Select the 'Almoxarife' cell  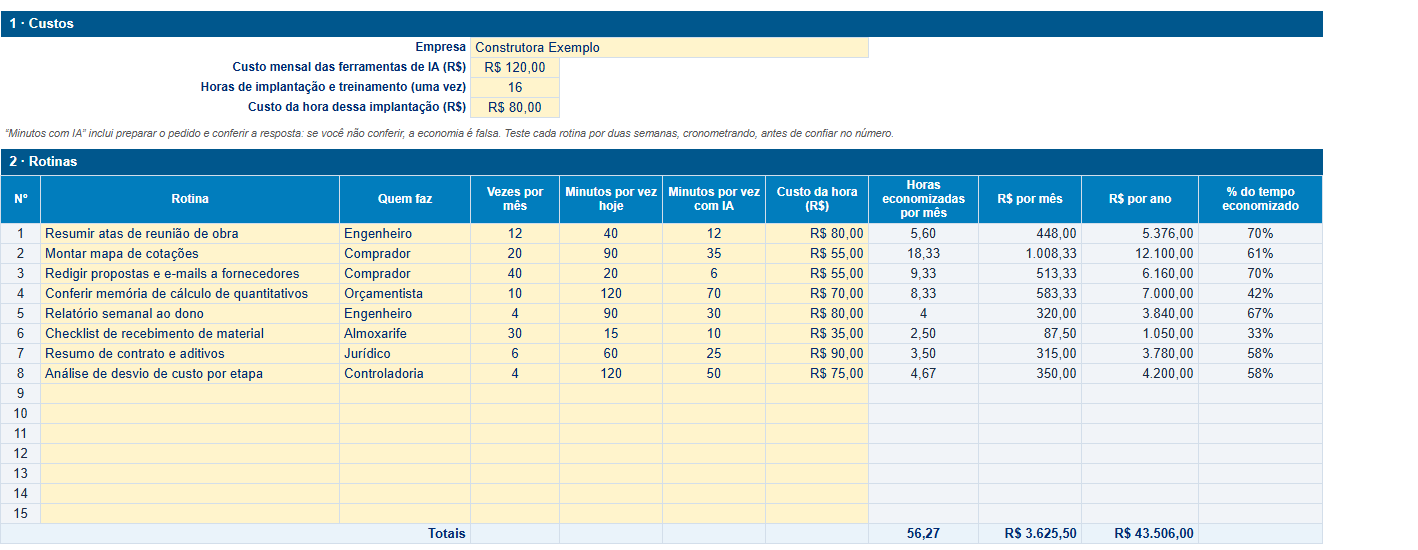405,333
